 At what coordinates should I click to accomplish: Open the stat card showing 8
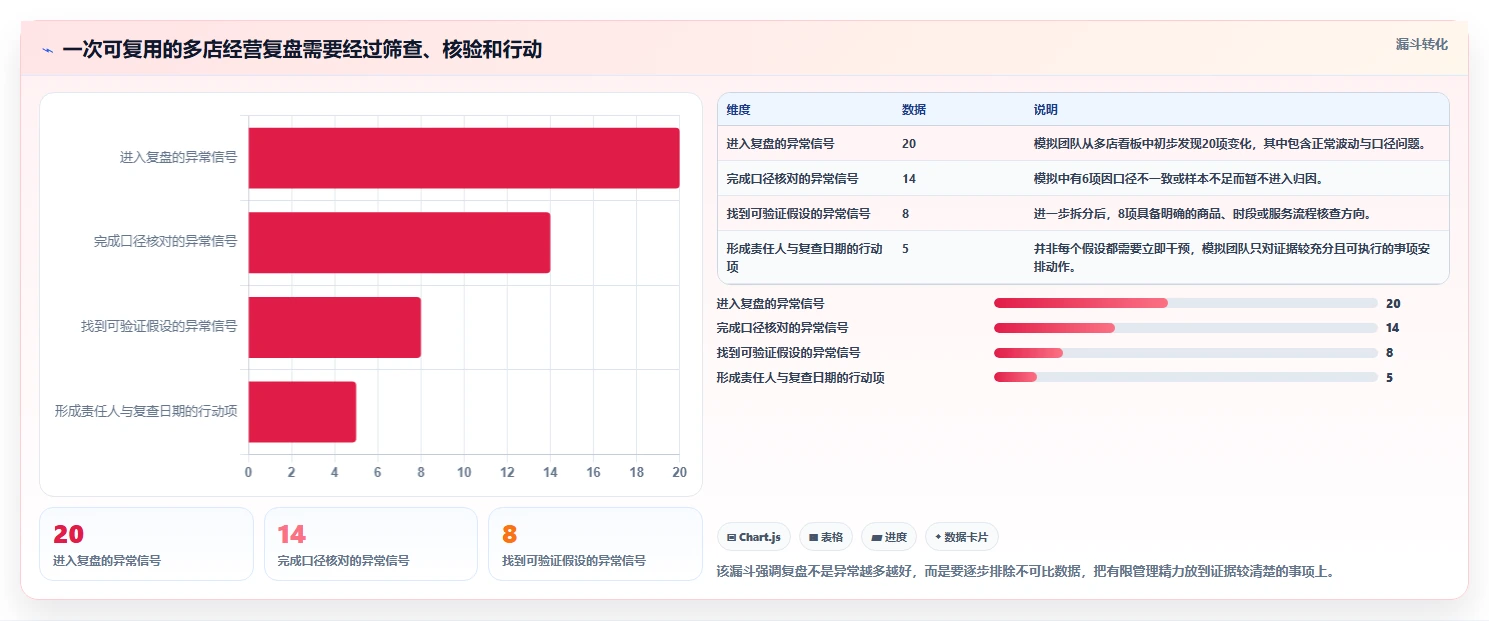[x=595, y=544]
